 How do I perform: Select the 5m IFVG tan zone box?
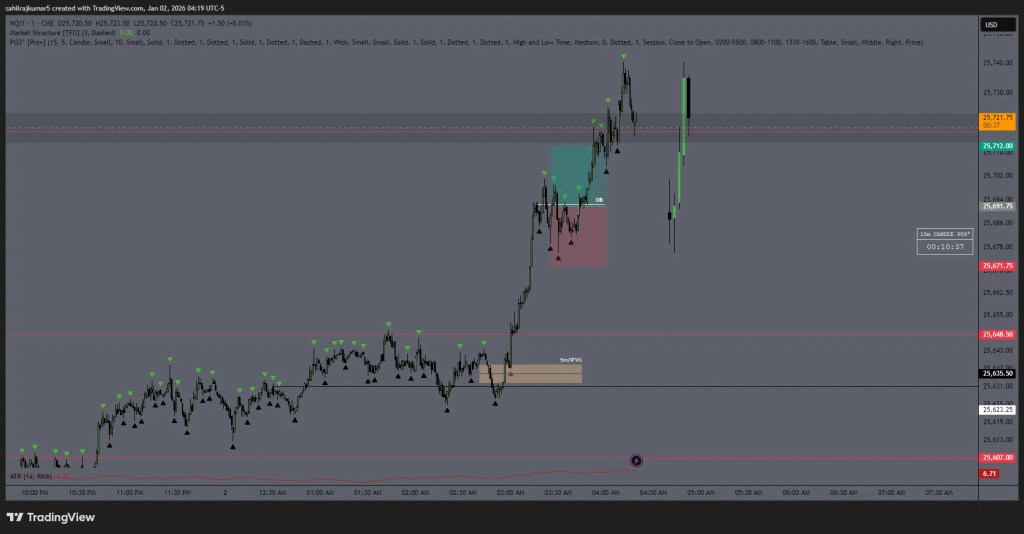tap(530, 373)
